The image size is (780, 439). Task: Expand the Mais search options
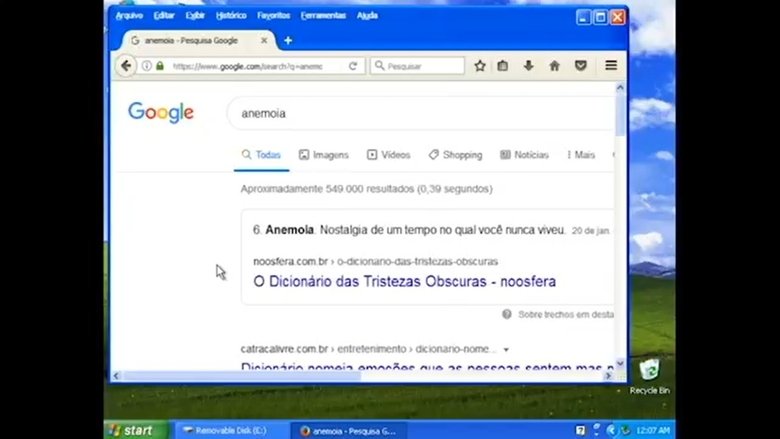pos(580,155)
